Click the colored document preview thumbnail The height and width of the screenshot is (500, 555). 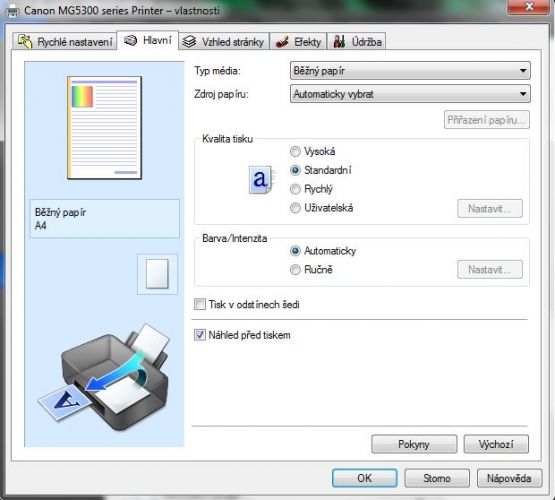[x=104, y=128]
